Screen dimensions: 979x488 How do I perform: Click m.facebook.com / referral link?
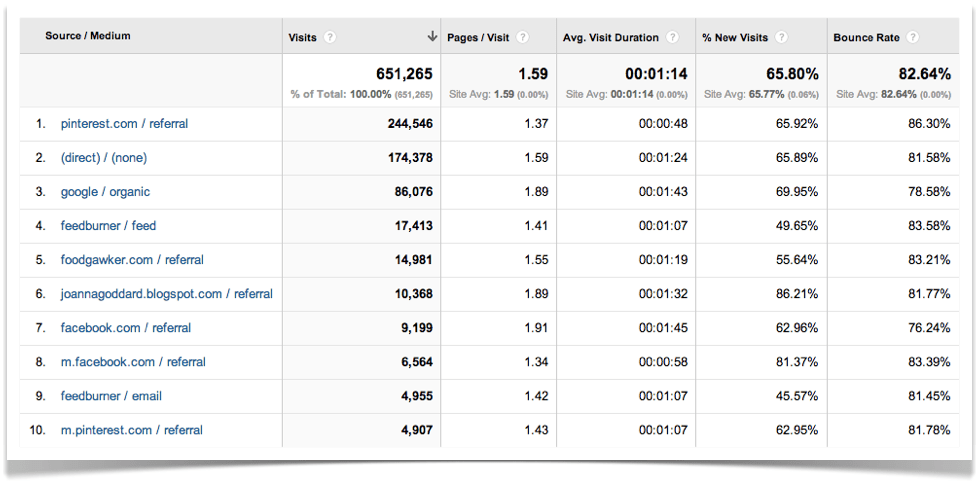133,362
